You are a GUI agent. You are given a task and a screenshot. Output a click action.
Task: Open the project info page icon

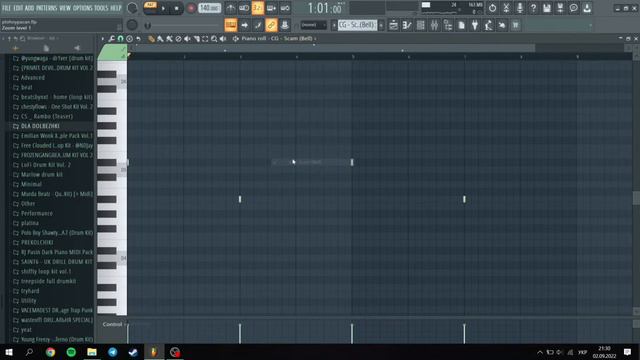[461, 25]
